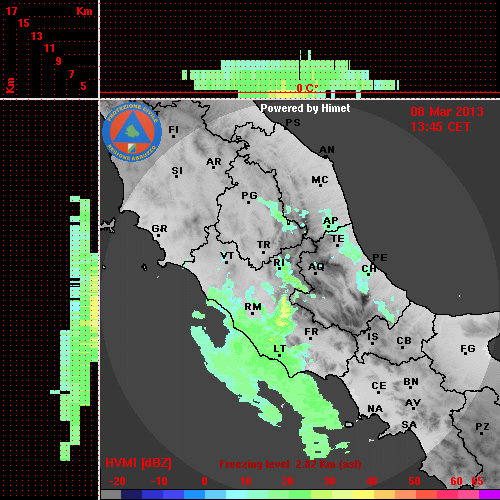Click the FI city marker label
Image resolution: width=500 pixels, height=500 pixels.
173,129
